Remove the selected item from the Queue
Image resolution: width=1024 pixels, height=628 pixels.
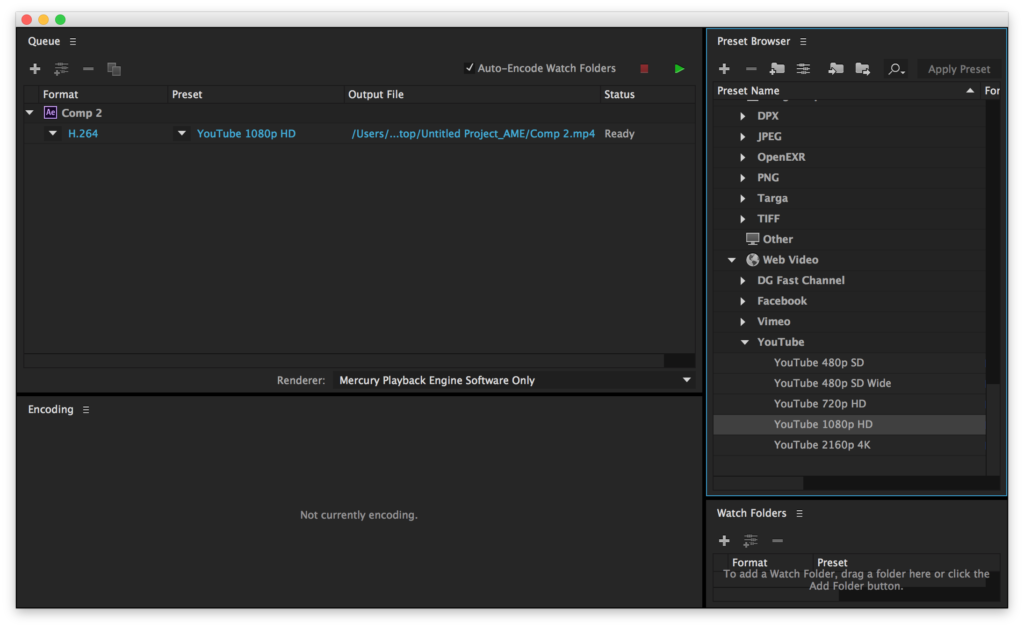click(88, 69)
